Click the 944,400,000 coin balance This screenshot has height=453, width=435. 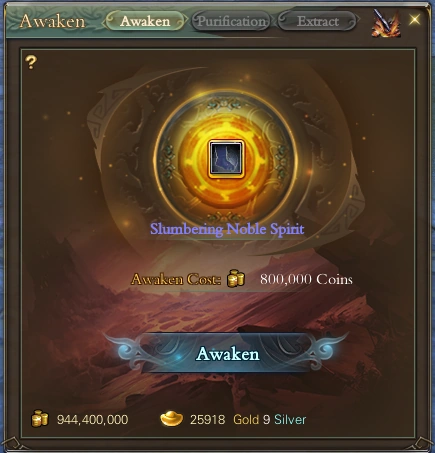[92, 419]
